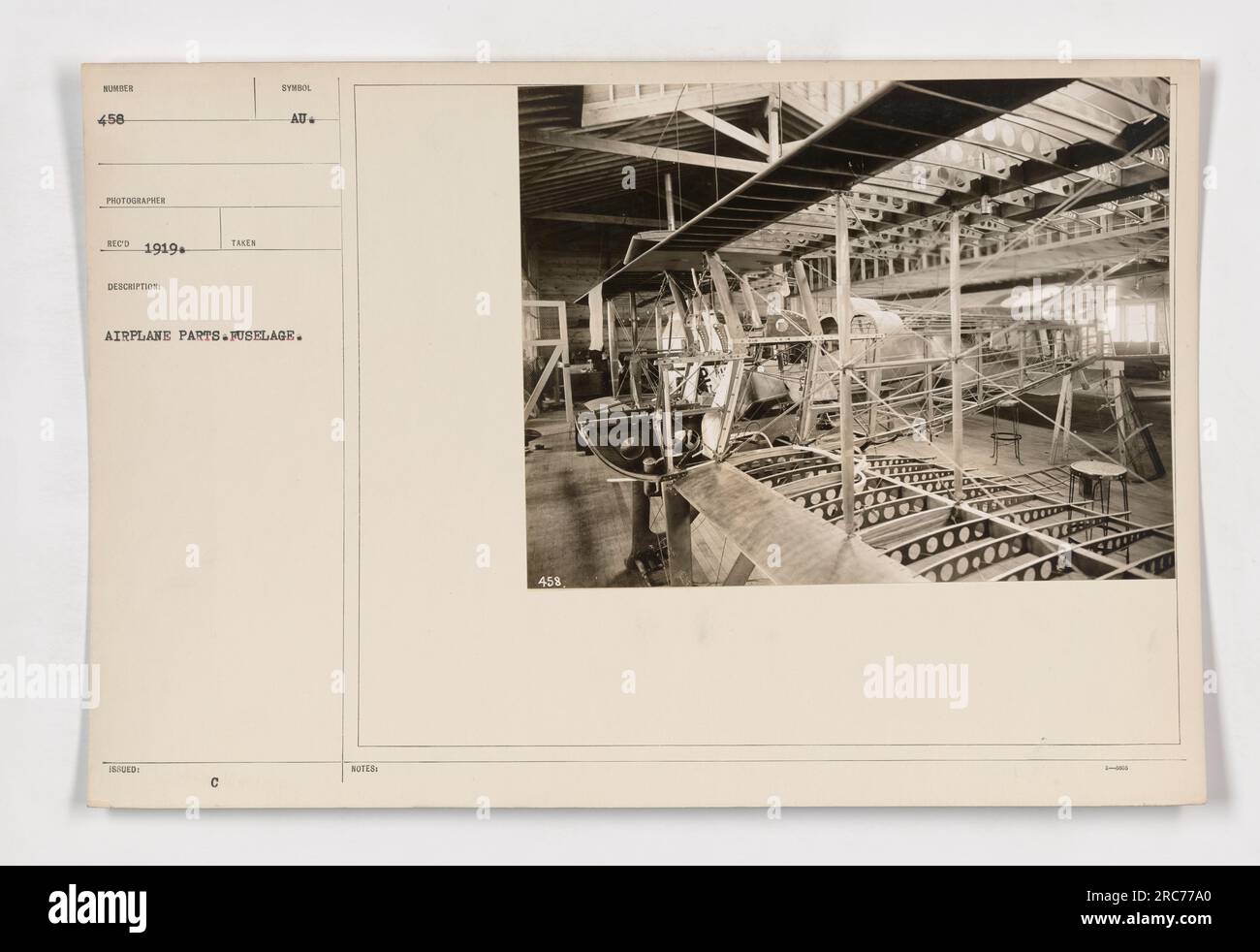Viewport: 1260px width, 952px height.
Task: Click the Symbol header label
Action: 296,87
